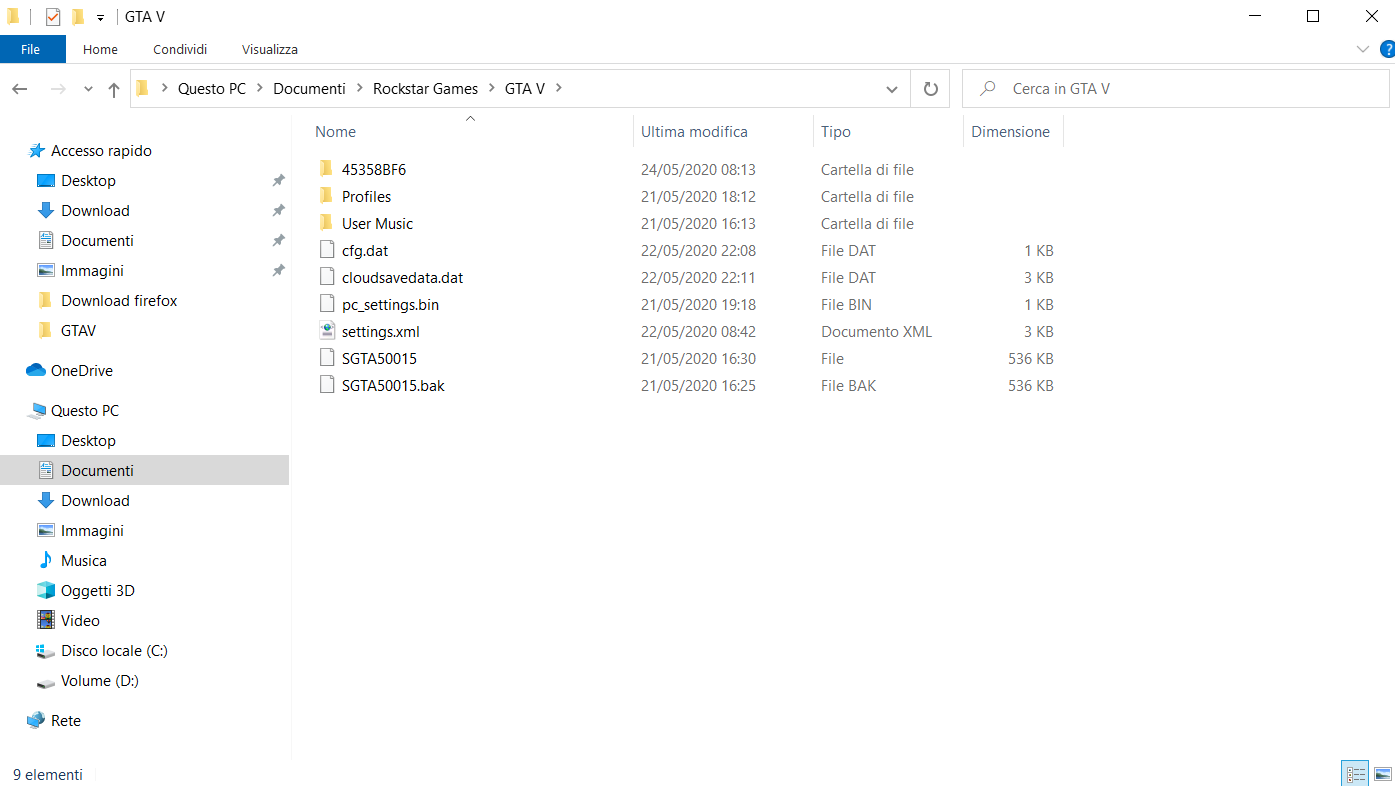Viewport: 1395px width, 786px height.
Task: Open Desktop under Questo PC
Action: coord(88,441)
